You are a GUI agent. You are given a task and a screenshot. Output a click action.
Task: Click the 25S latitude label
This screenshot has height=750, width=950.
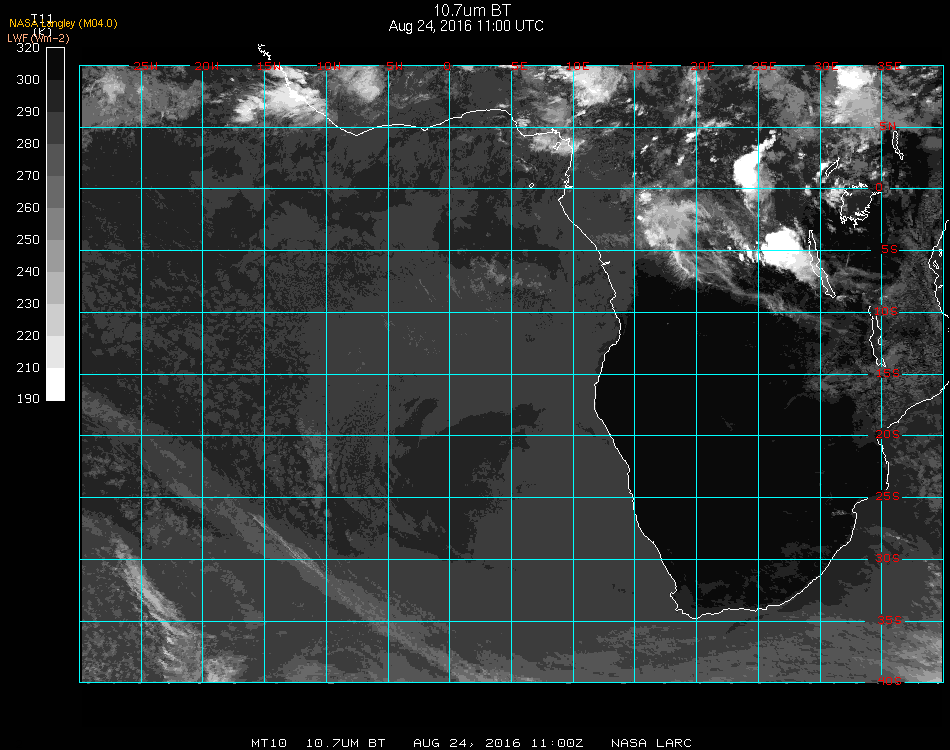888,496
